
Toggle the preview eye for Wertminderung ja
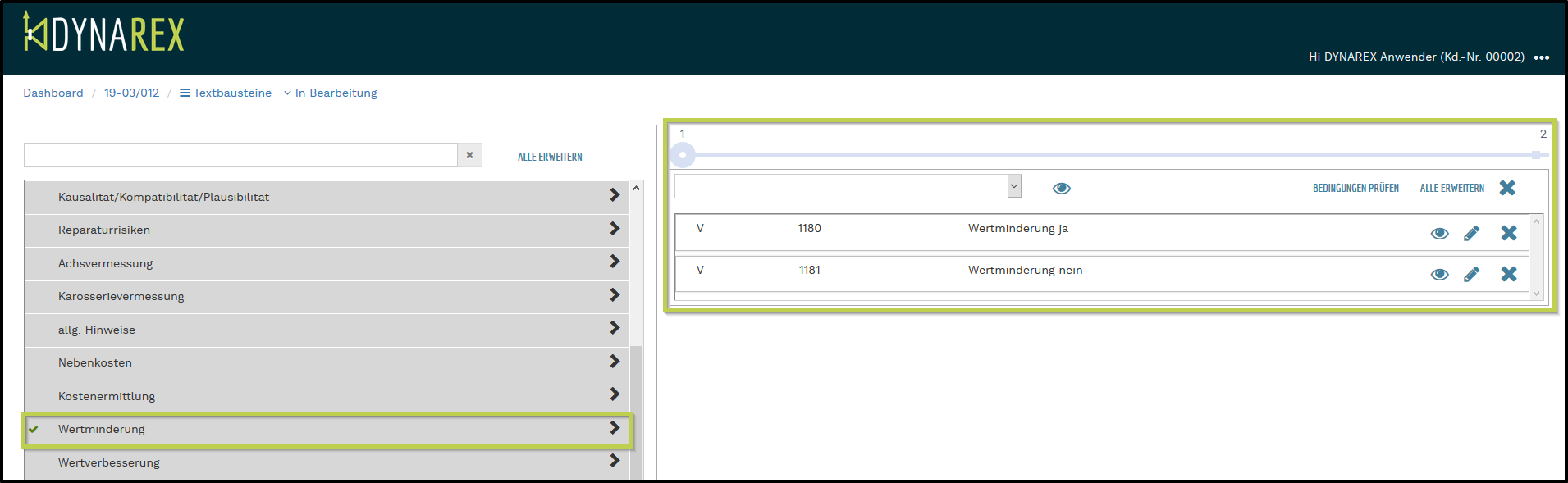pos(1439,234)
